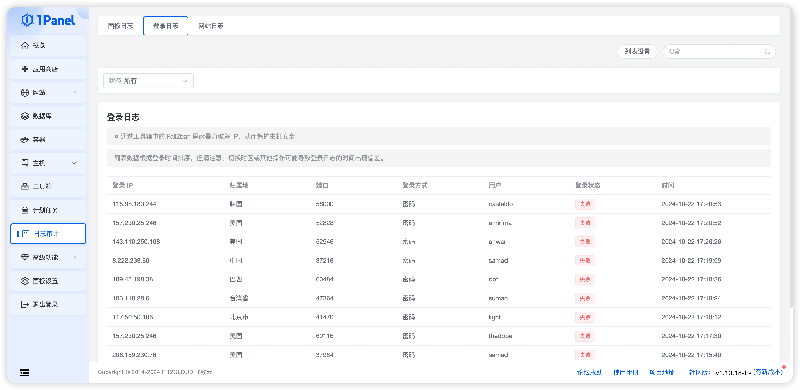This screenshot has width=800, height=390.
Task: Click the Log Out sidebar item
Action: point(48,304)
